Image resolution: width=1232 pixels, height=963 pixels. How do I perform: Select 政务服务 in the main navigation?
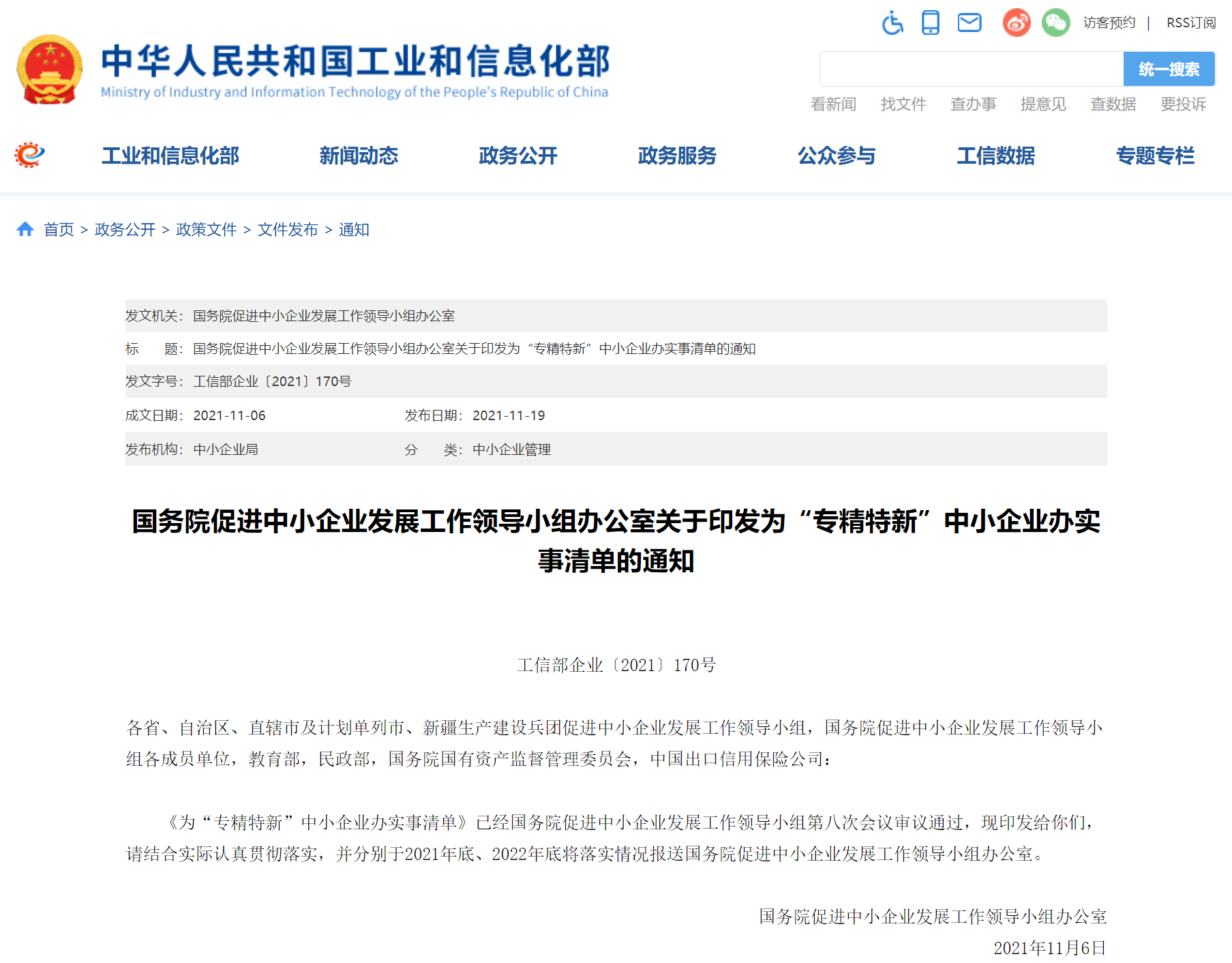(x=677, y=155)
